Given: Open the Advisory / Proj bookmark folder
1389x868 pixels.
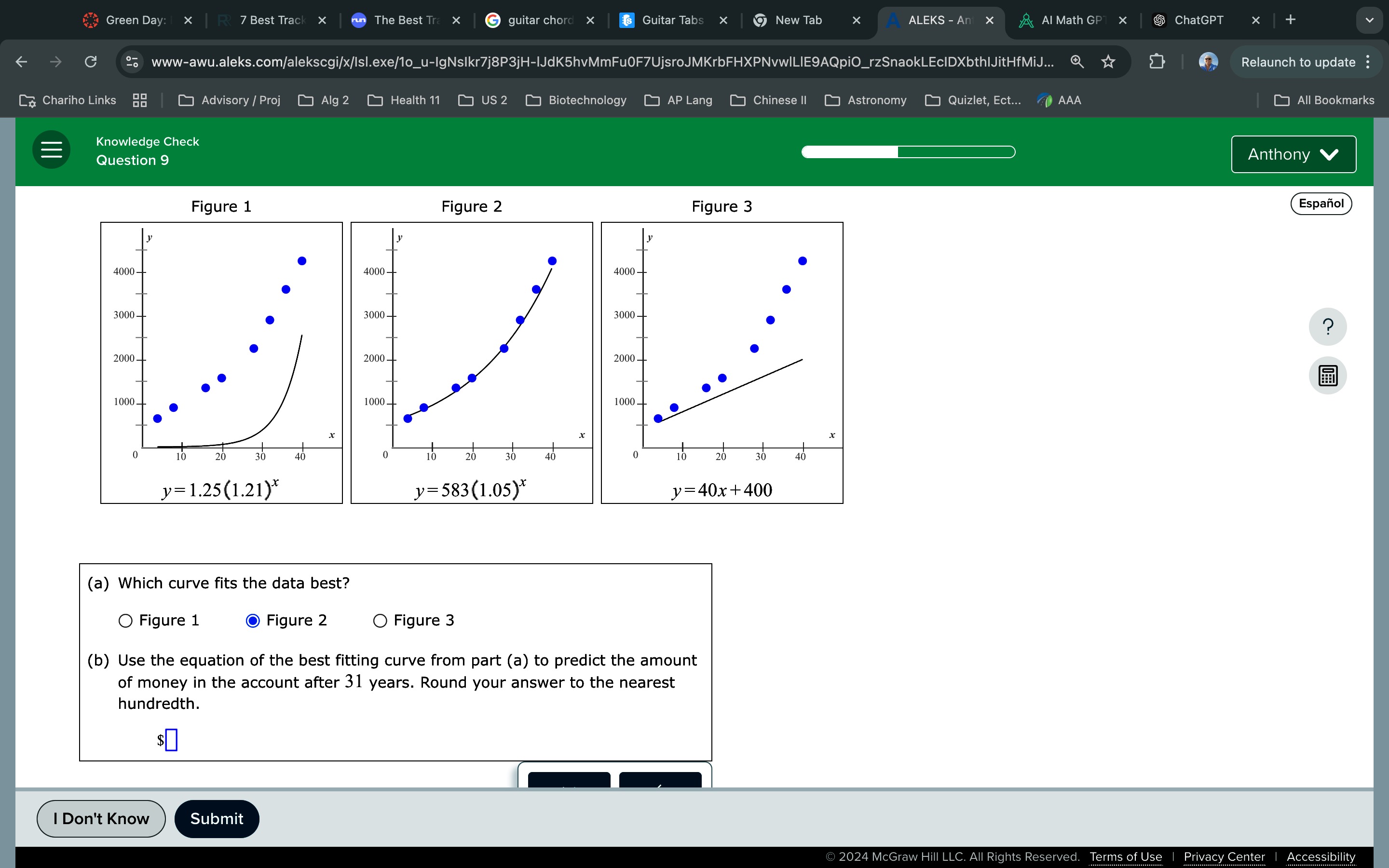Looking at the screenshot, I should 230,100.
